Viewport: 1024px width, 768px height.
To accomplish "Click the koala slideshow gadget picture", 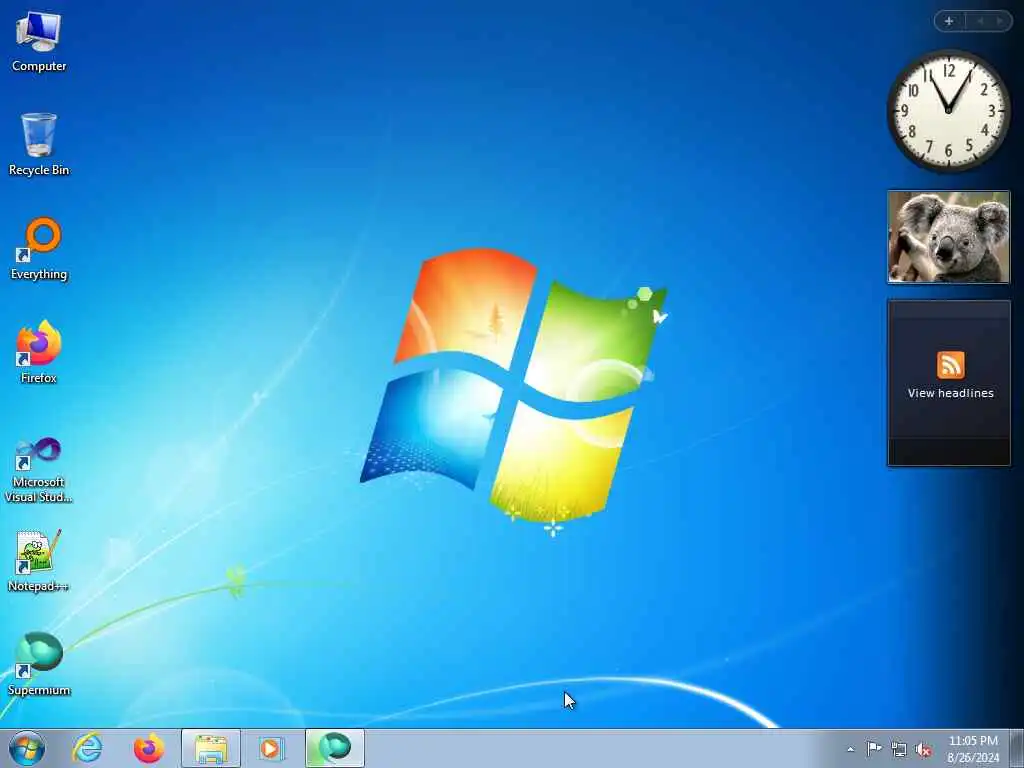I will coord(948,237).
